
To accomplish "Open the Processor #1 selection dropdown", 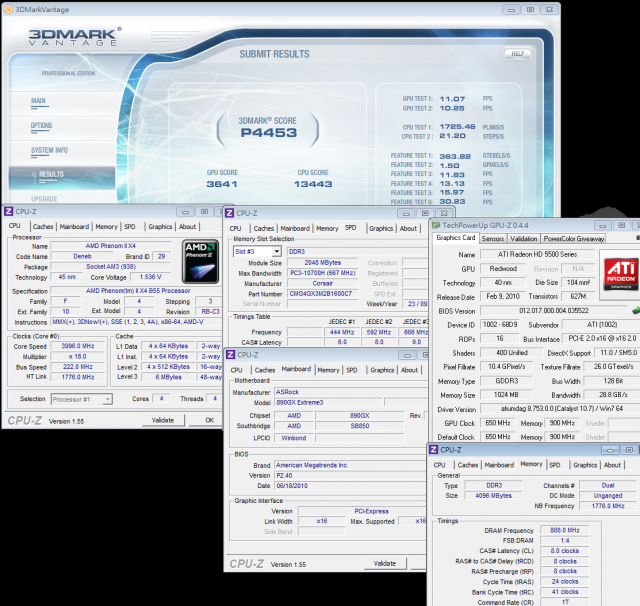I will click(107, 399).
